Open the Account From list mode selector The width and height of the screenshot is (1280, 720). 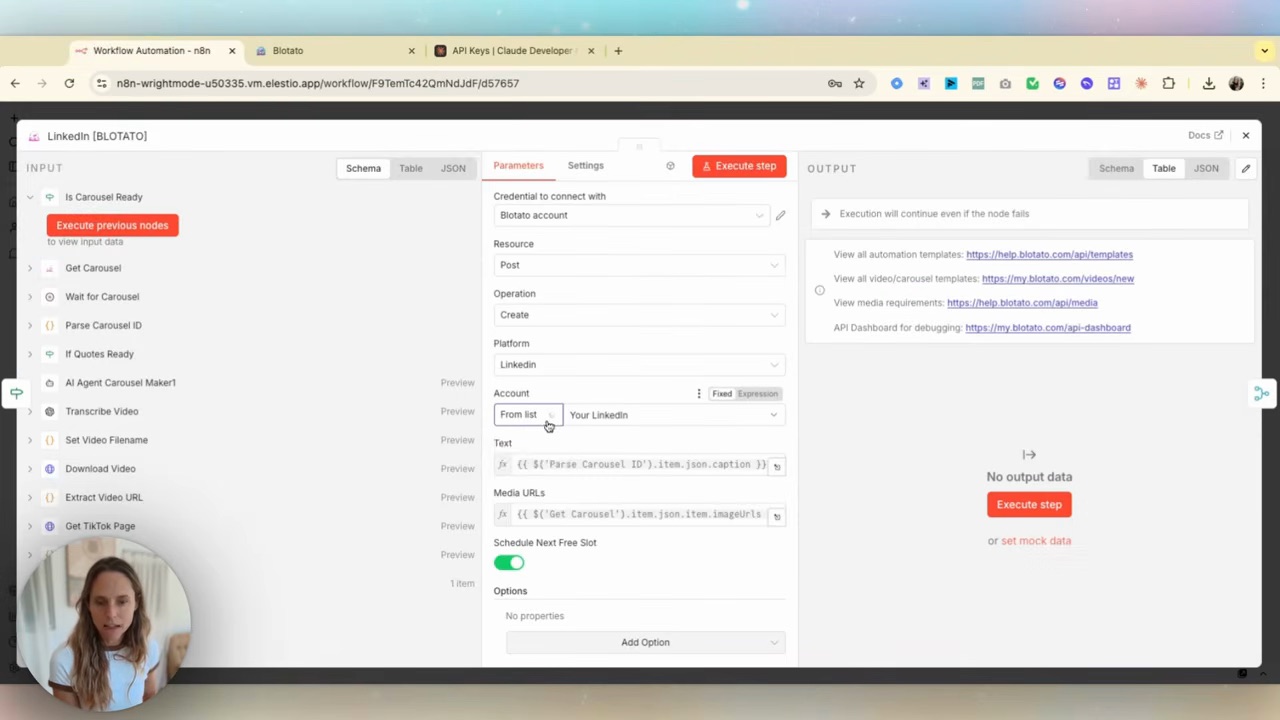click(528, 415)
